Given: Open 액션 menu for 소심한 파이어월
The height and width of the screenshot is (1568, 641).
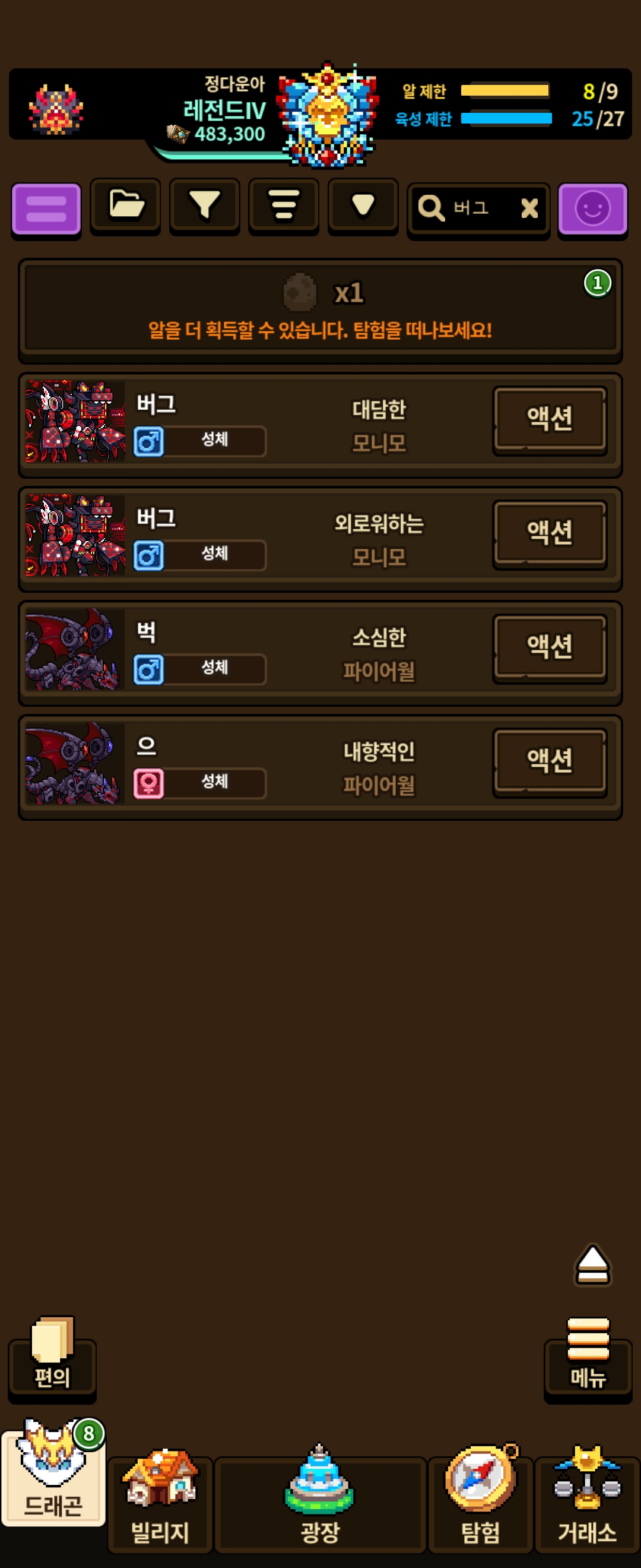Looking at the screenshot, I should (550, 648).
